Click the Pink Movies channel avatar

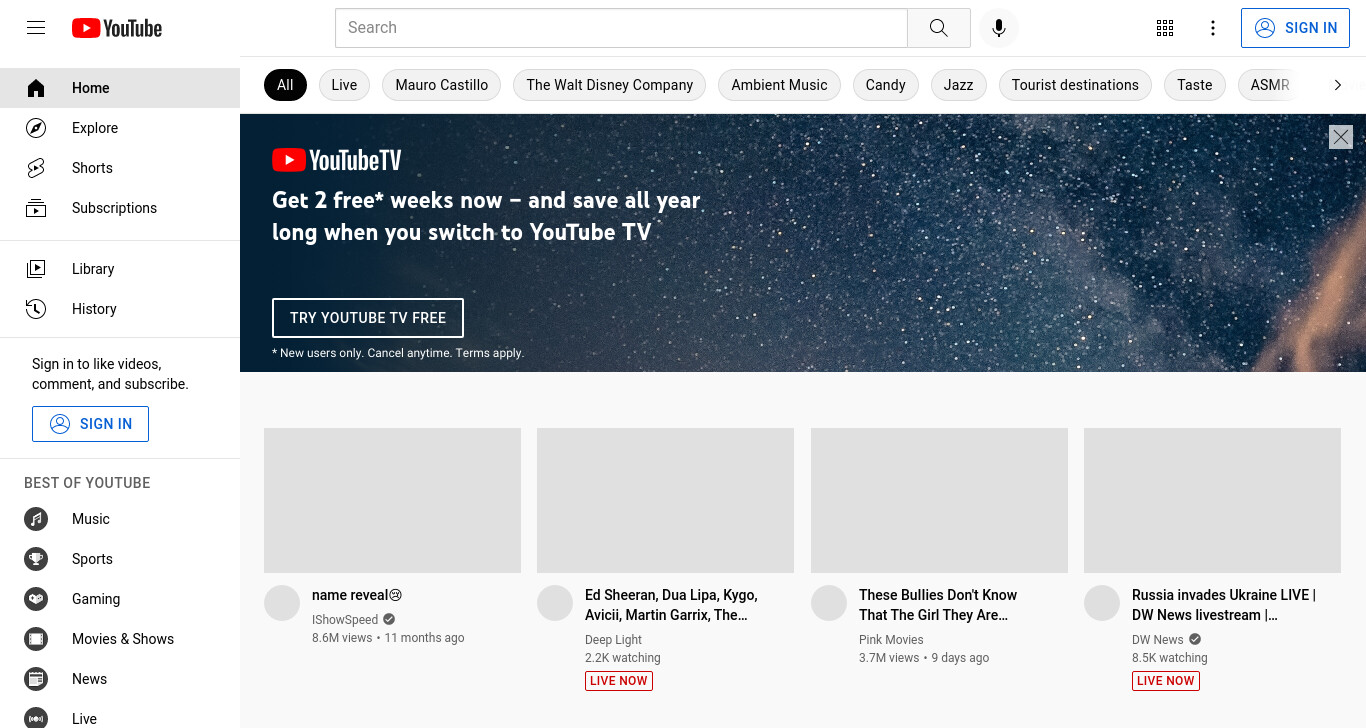829,603
